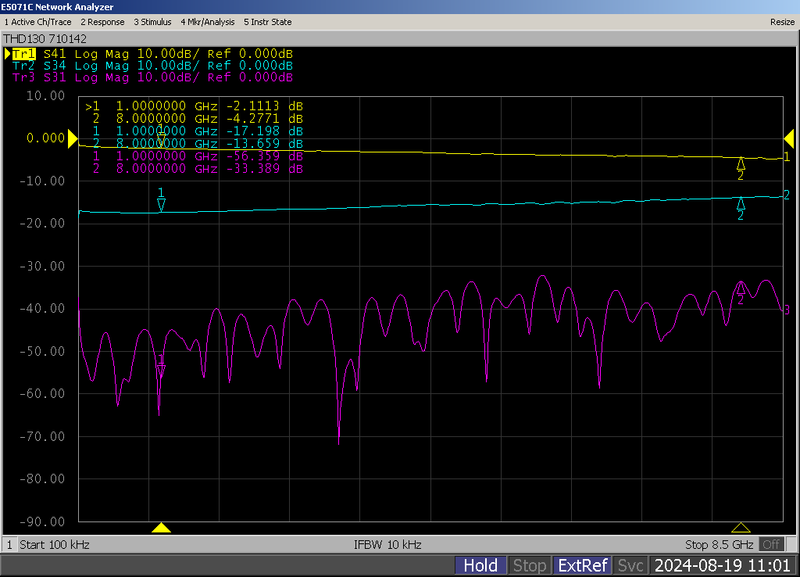Click the ExtRef status indicator
800x577 pixels.
(582, 566)
